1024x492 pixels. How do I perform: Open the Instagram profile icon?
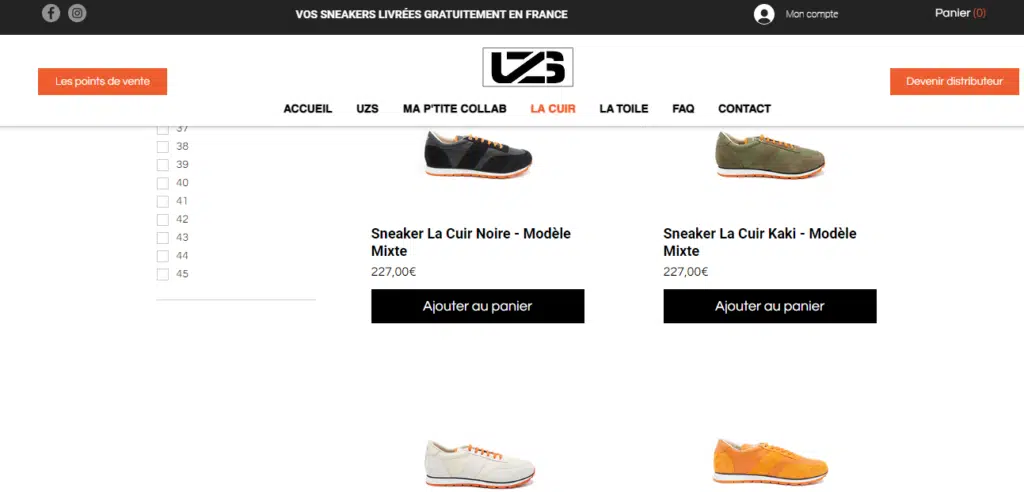77,13
